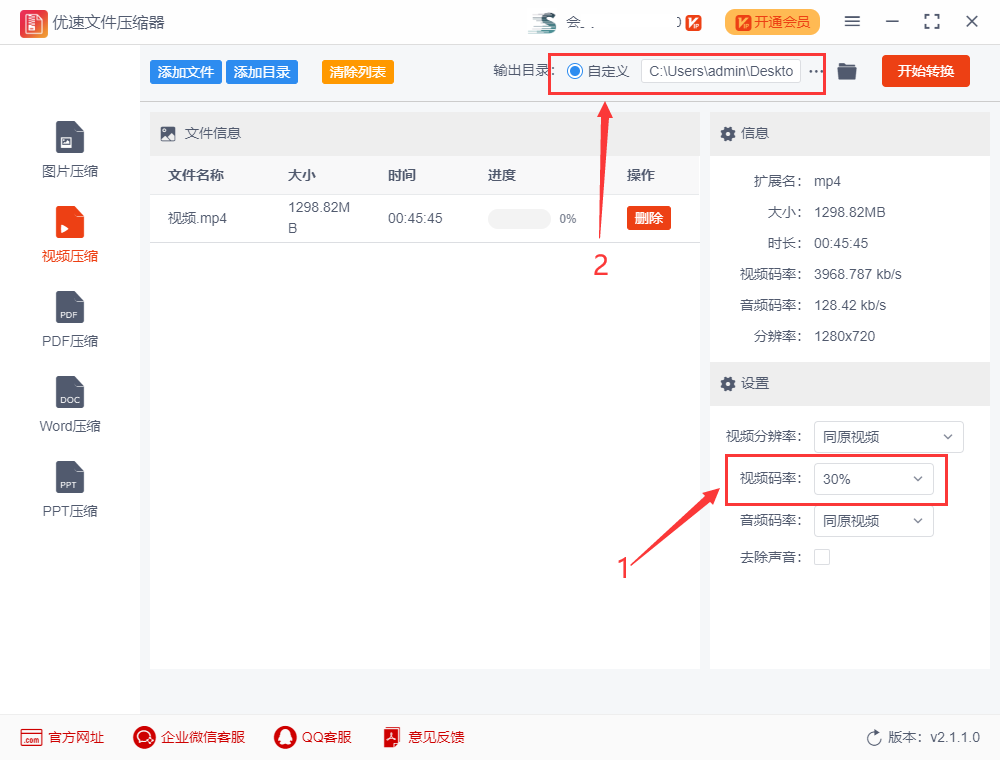This screenshot has width=1000, height=760.
Task: Click the refresh icon next to version
Action: pyautogui.click(x=874, y=738)
